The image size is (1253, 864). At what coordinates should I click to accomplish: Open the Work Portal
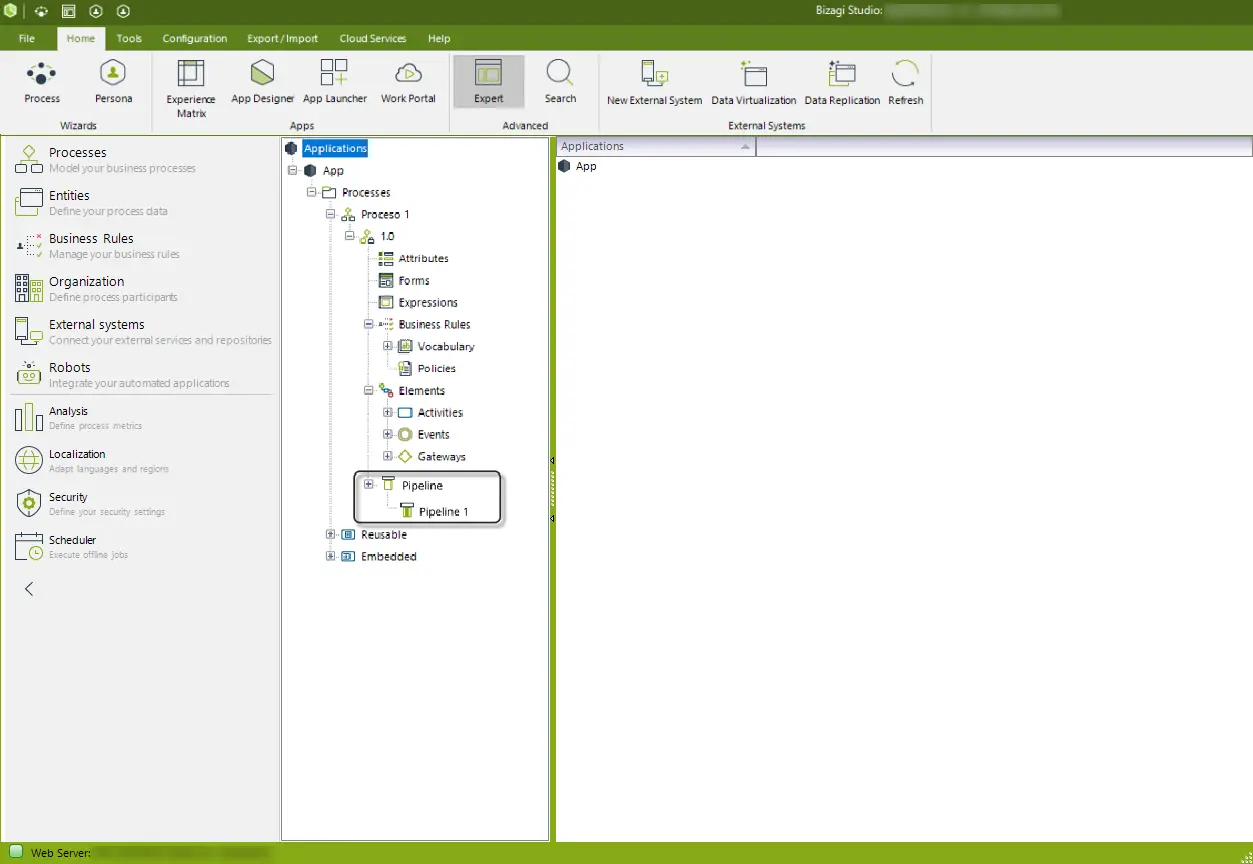(x=408, y=82)
